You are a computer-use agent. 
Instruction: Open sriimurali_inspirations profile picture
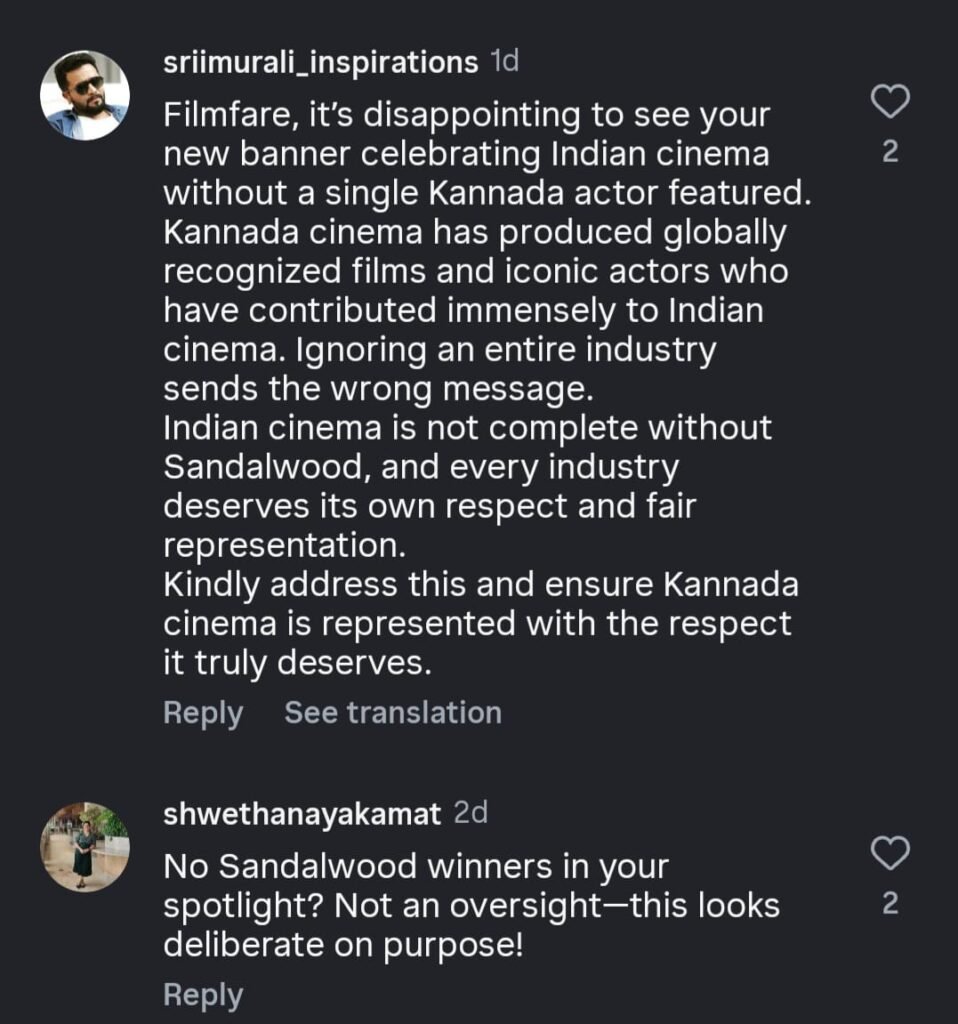[x=85, y=96]
